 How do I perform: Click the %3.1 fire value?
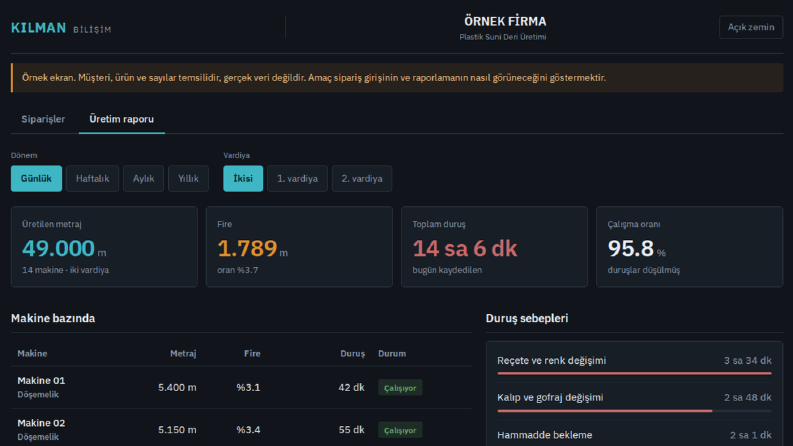point(248,387)
